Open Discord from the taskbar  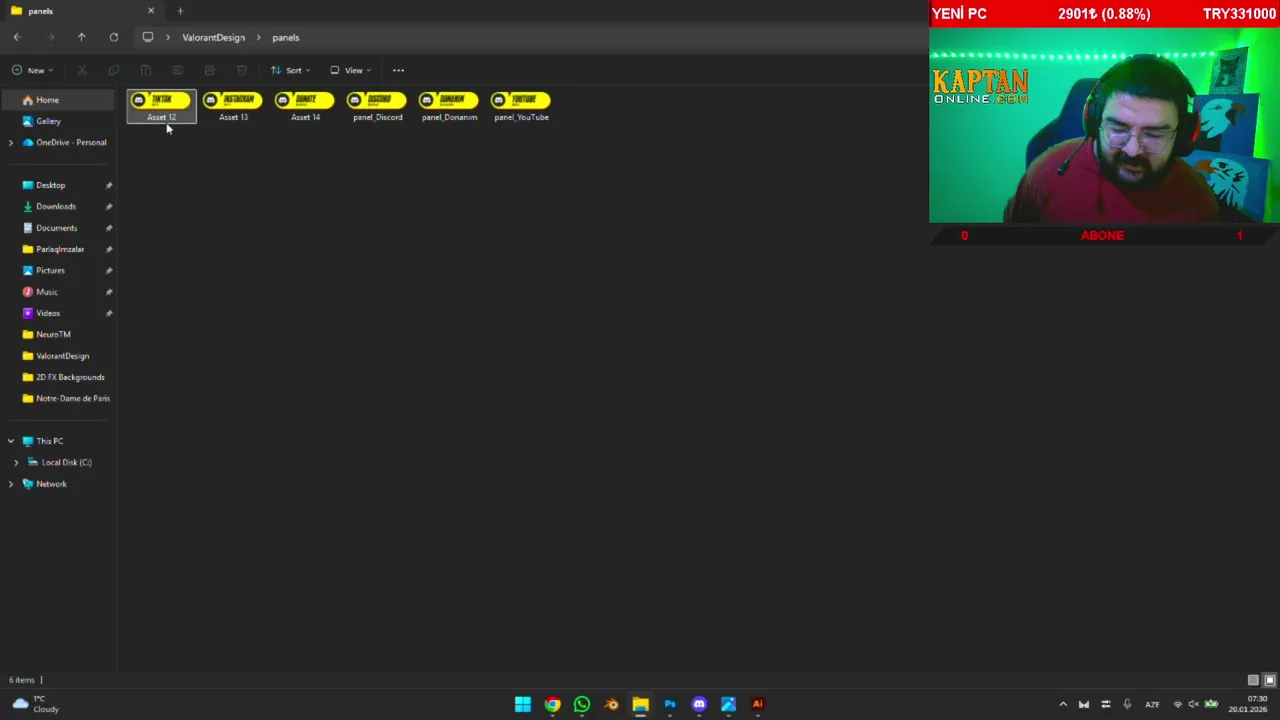(x=699, y=704)
